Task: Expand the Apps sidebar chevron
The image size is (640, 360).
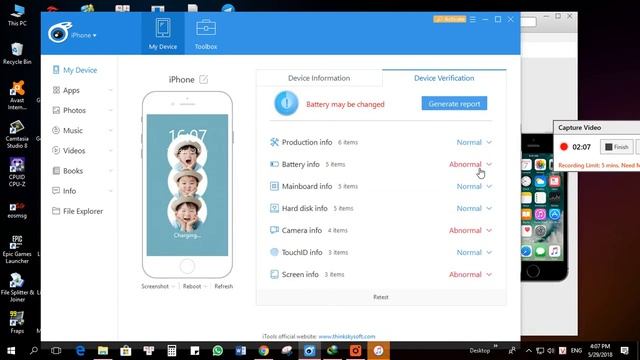Action: 110,90
